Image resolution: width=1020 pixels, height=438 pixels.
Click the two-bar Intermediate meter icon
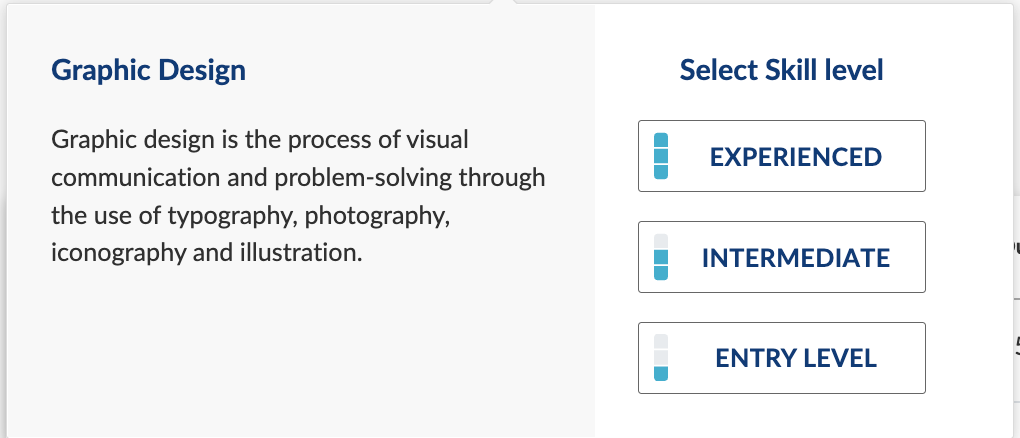point(661,257)
